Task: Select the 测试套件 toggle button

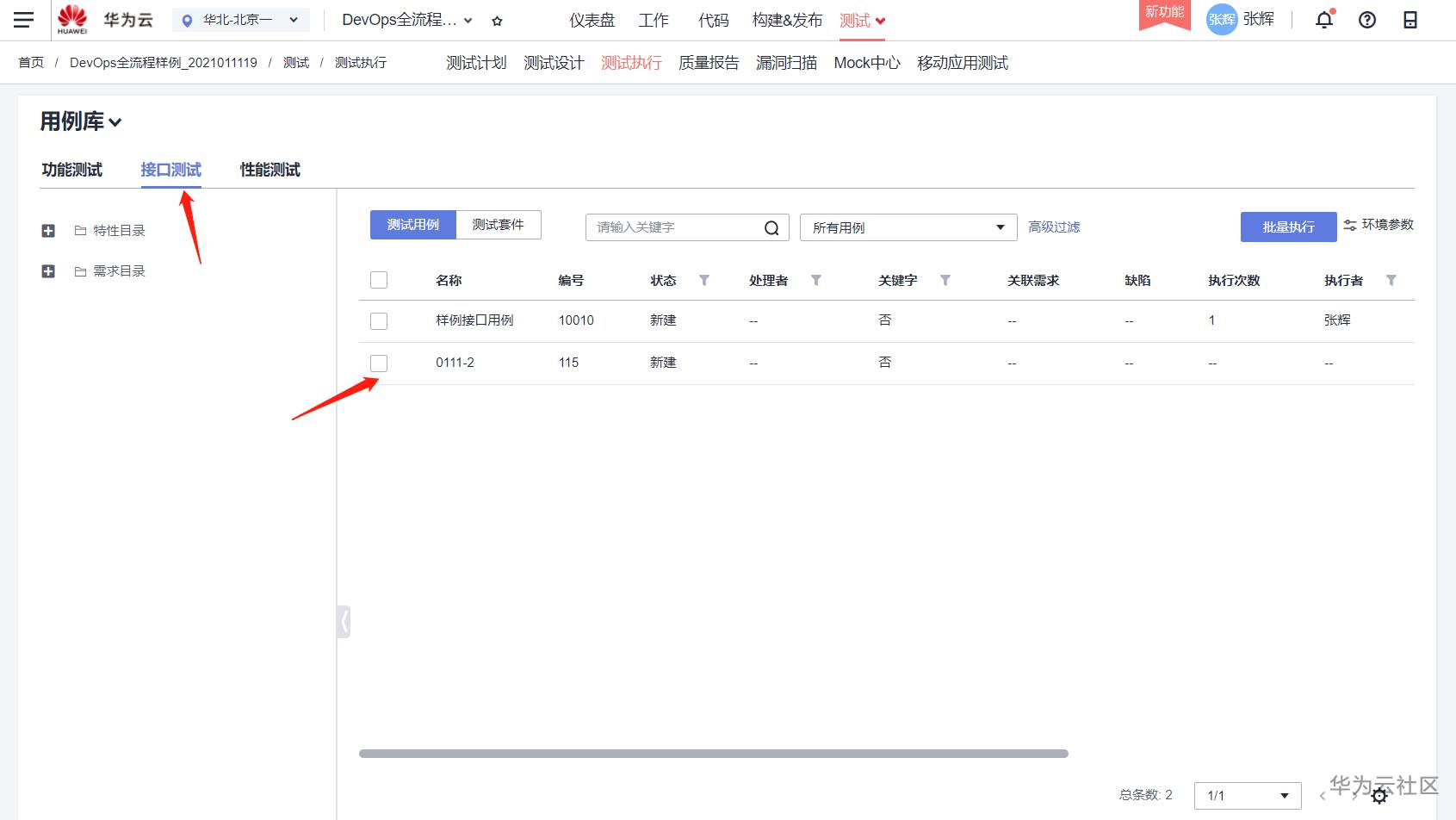Action: [x=499, y=225]
